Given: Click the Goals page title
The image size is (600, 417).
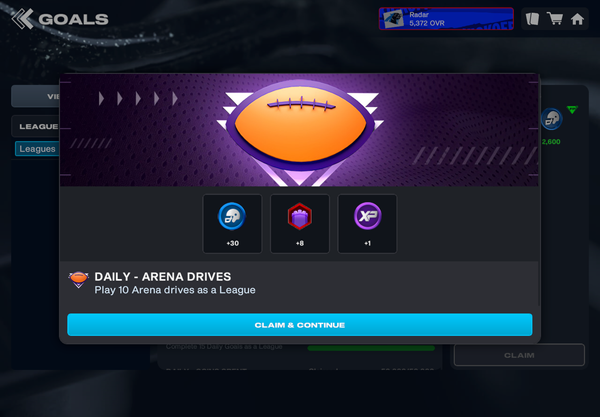Looking at the screenshot, I should click(73, 19).
